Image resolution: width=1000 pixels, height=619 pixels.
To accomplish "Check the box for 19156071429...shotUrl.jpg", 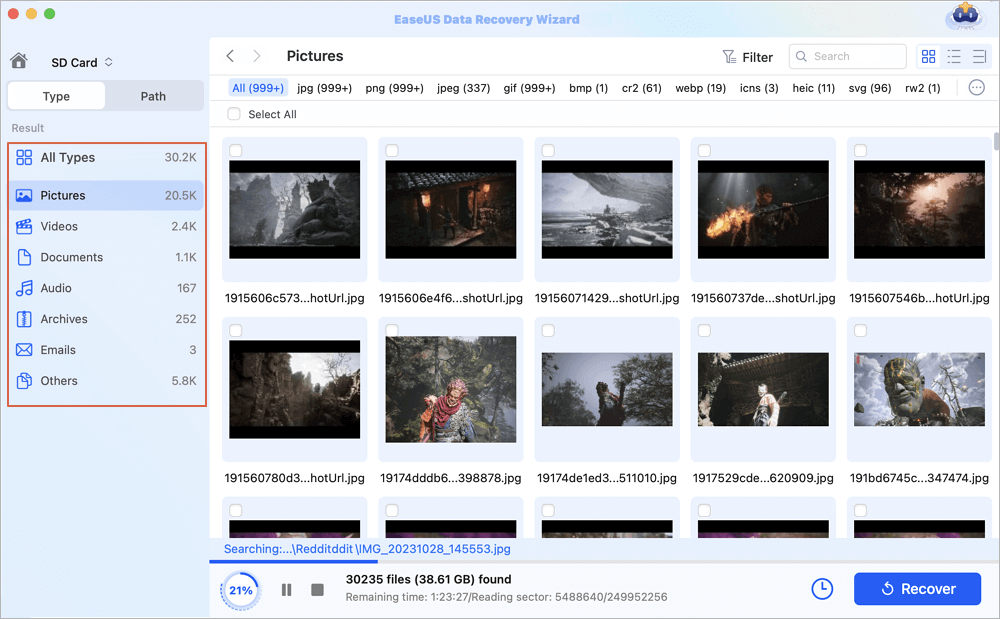I will pyautogui.click(x=548, y=150).
